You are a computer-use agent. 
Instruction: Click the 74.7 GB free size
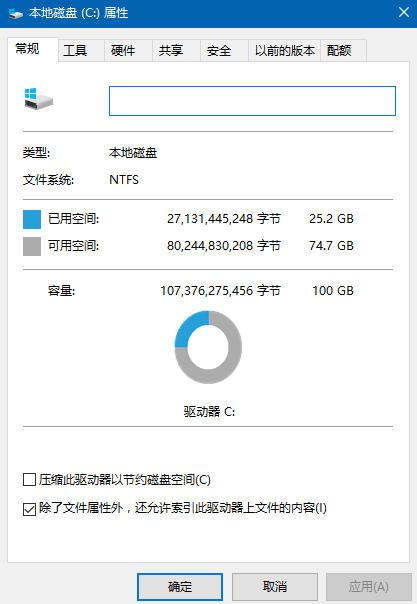click(x=331, y=246)
